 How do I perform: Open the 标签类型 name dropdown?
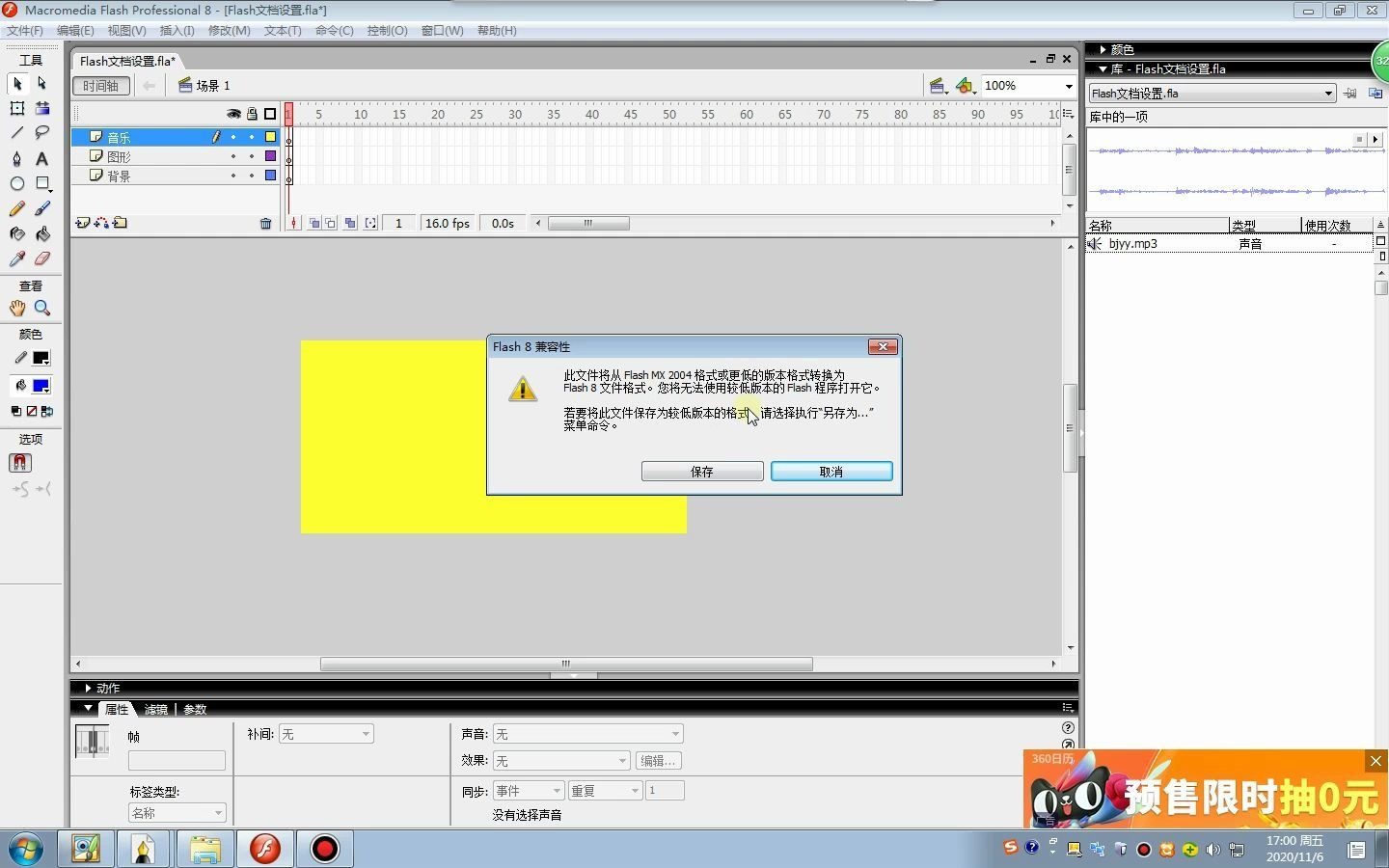[x=177, y=813]
